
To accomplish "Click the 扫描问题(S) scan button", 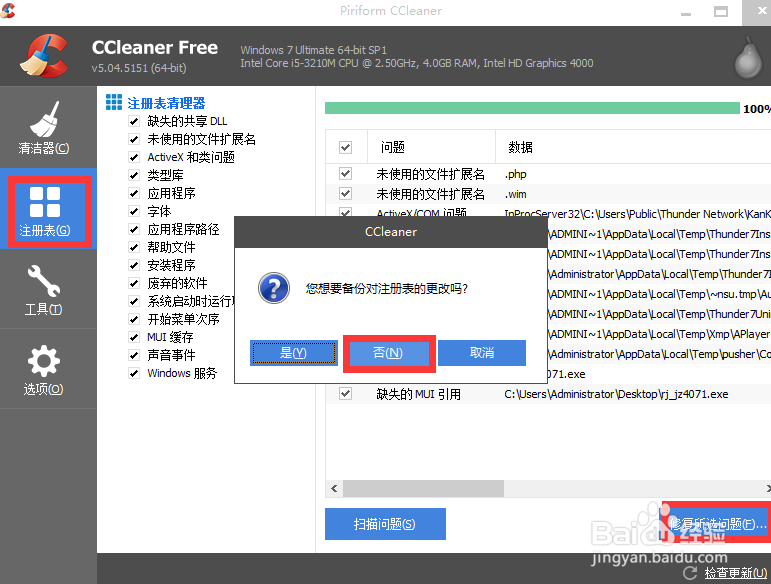I will point(385,524).
